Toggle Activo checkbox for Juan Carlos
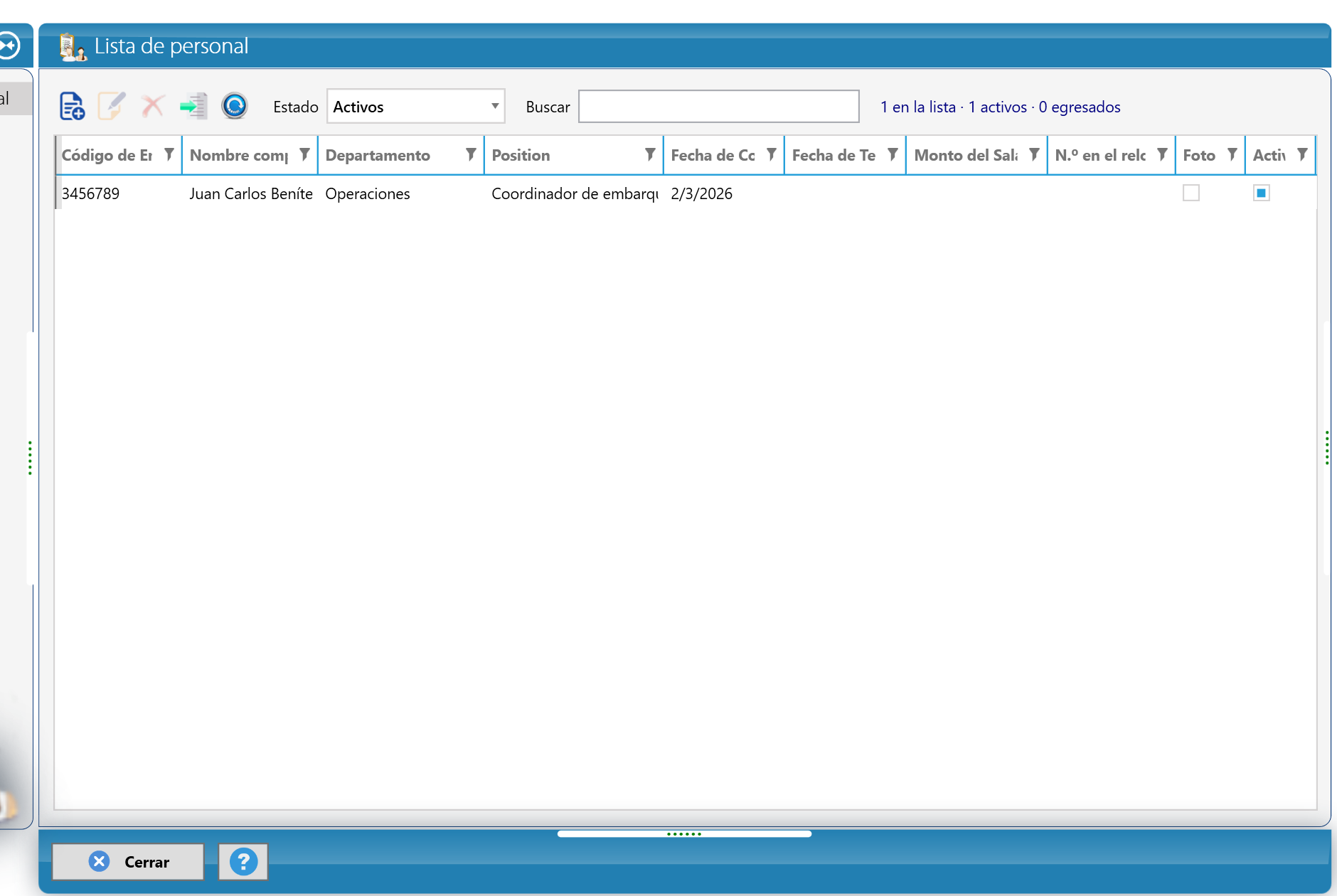The image size is (1337, 896). tap(1262, 193)
